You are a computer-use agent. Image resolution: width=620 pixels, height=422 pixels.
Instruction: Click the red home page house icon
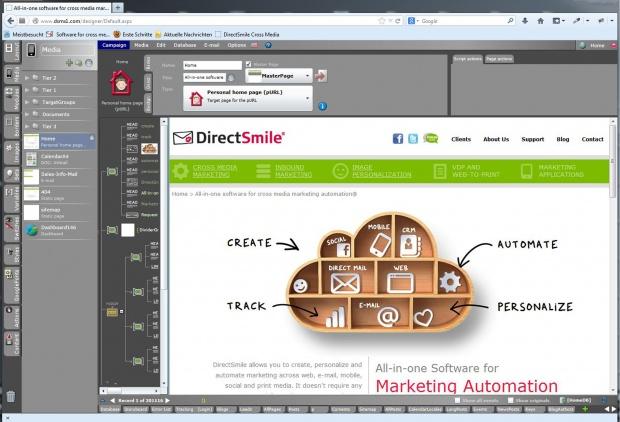(x=121, y=83)
